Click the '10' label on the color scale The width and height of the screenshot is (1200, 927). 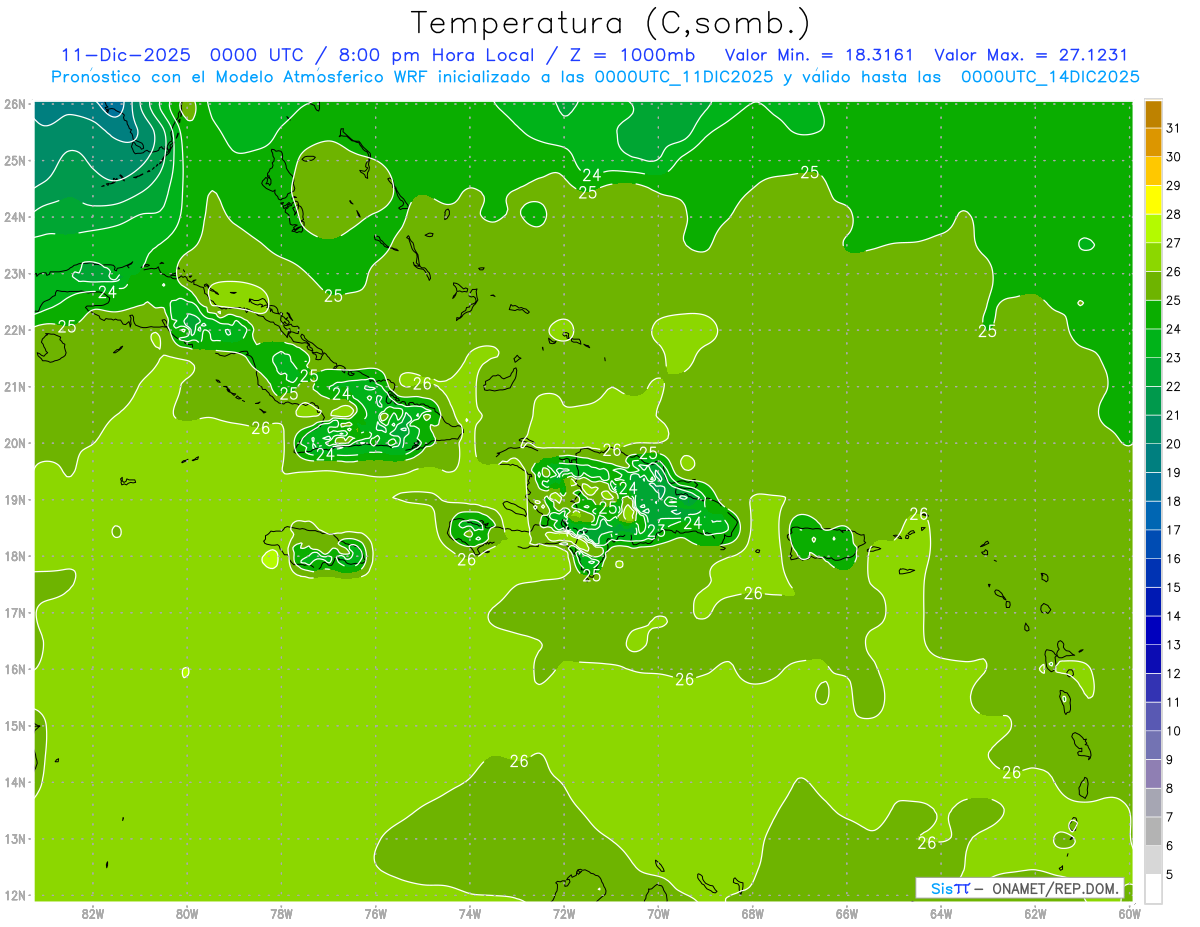coord(1173,730)
